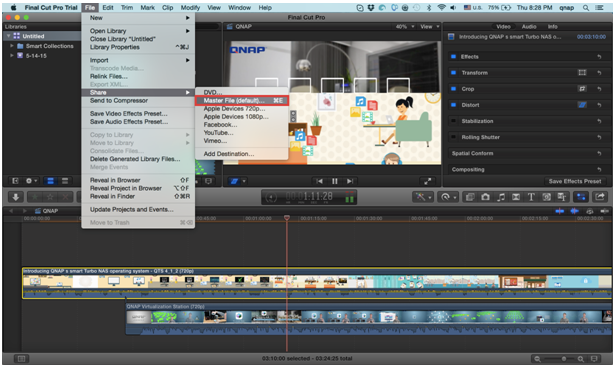Select the QNAP Virtualization Station clip
The width and height of the screenshot is (615, 367).
(368, 319)
